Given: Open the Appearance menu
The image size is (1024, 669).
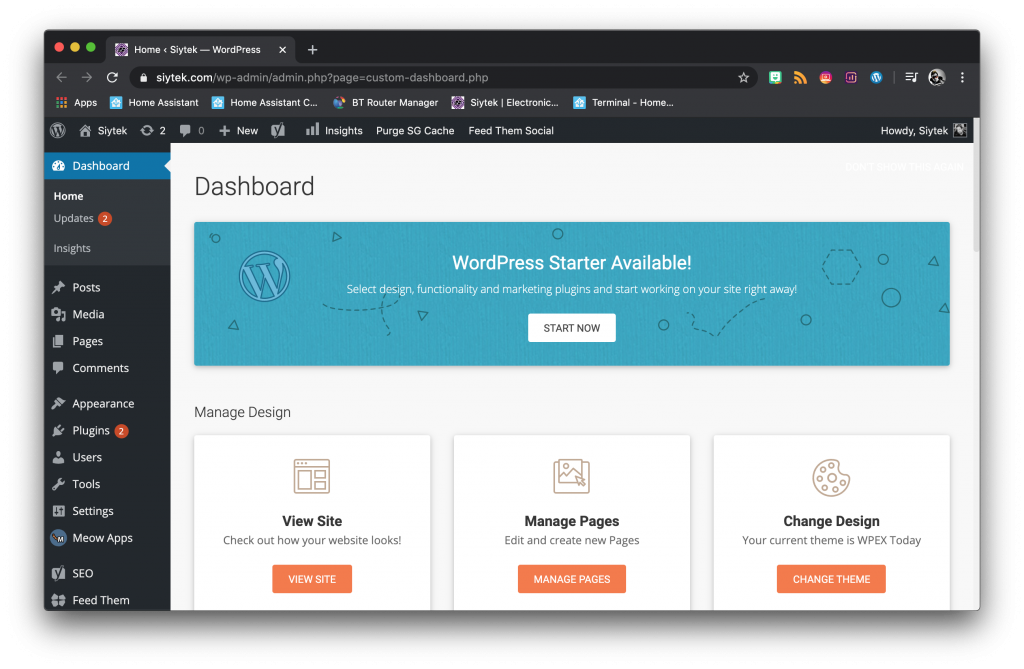Looking at the screenshot, I should (107, 404).
